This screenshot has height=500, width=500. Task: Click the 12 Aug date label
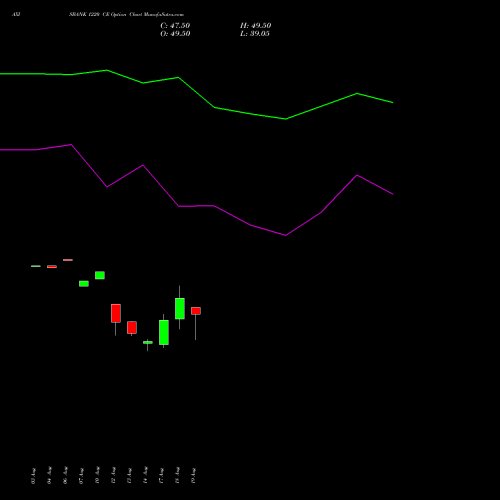point(113,476)
